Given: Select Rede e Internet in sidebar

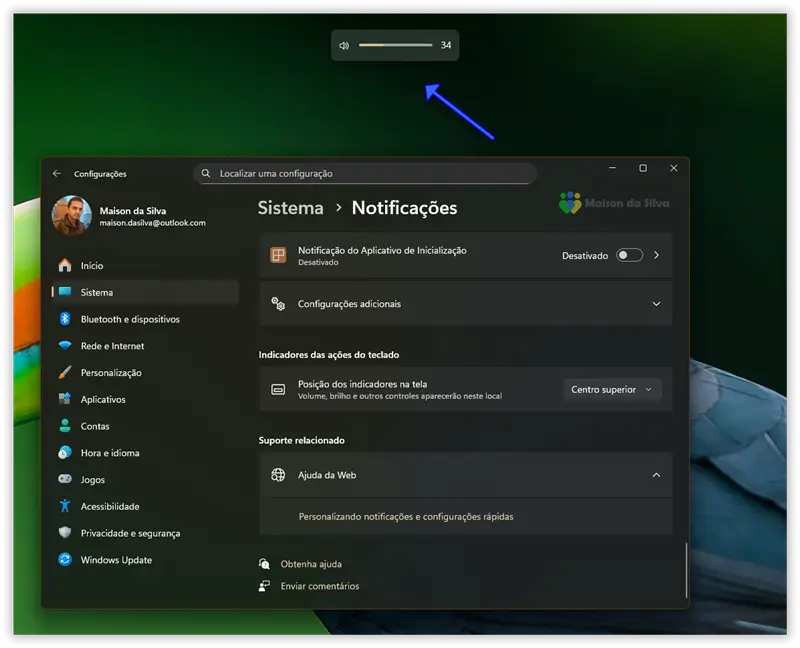Looking at the screenshot, I should tap(112, 346).
